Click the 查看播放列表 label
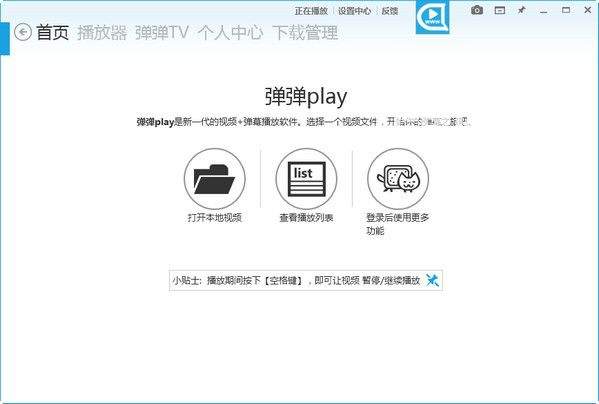 pyautogui.click(x=306, y=218)
